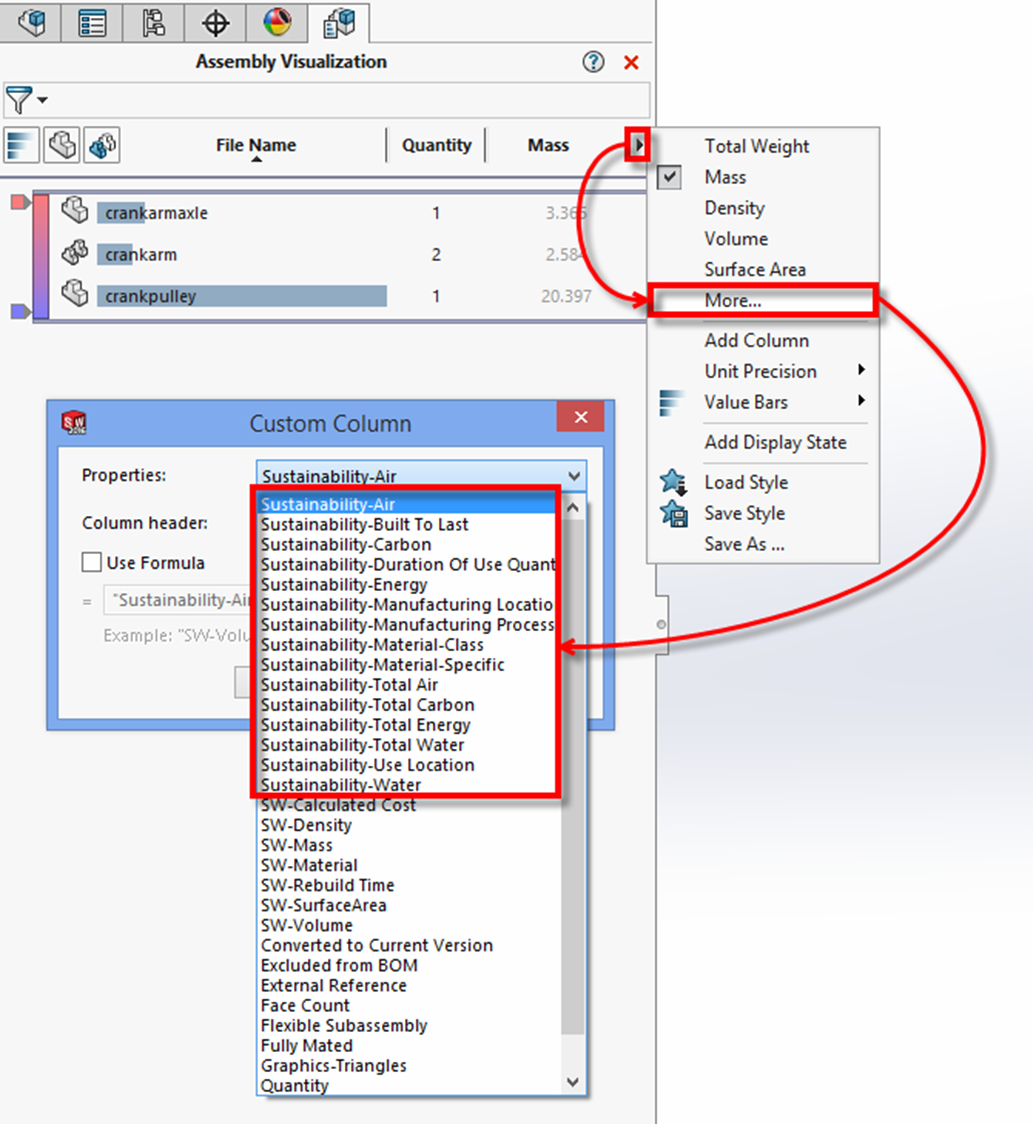
Task: Click the Value Bars menu icon
Action: [672, 402]
